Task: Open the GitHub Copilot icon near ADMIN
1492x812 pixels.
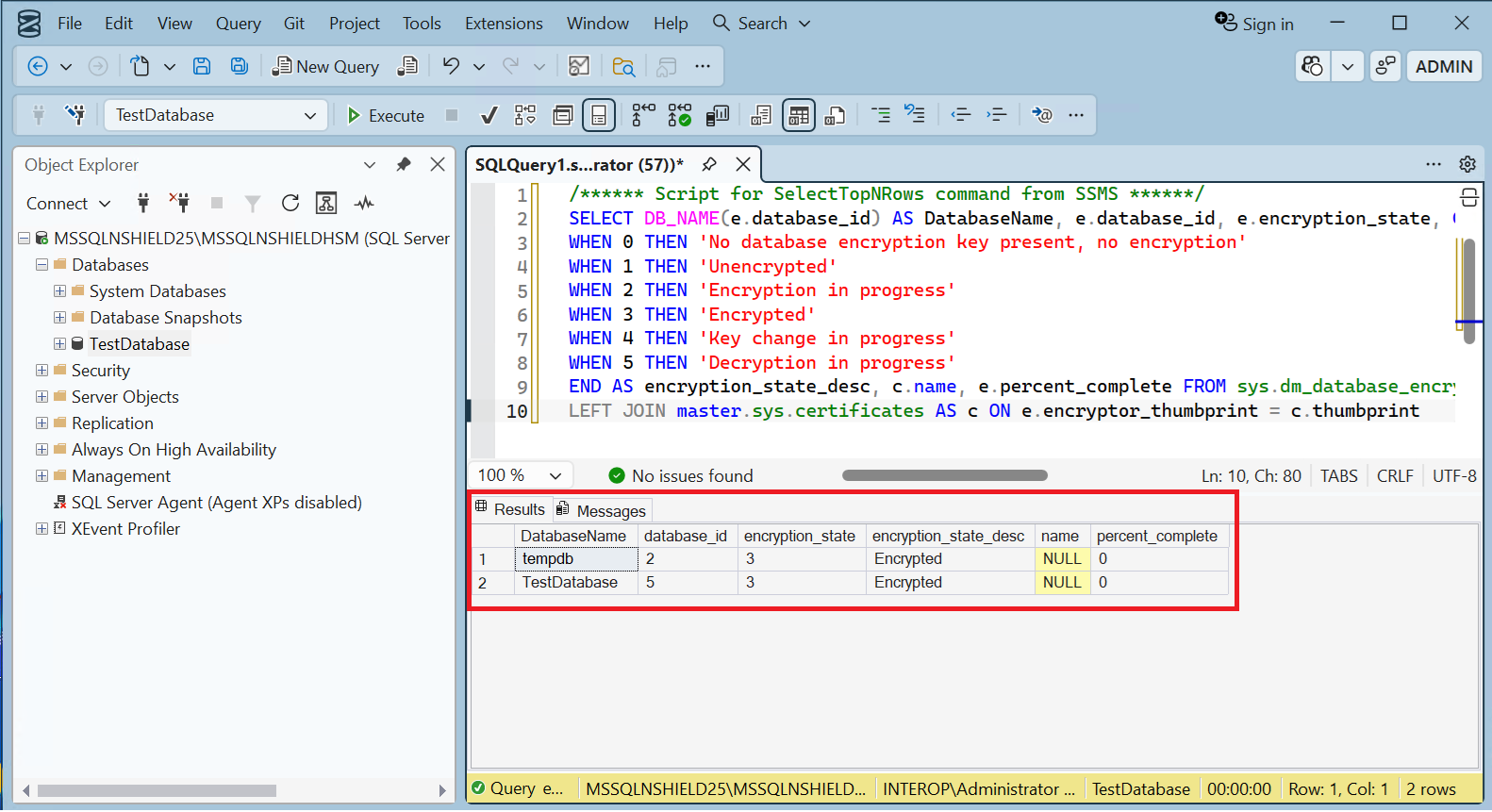Action: 1312,66
